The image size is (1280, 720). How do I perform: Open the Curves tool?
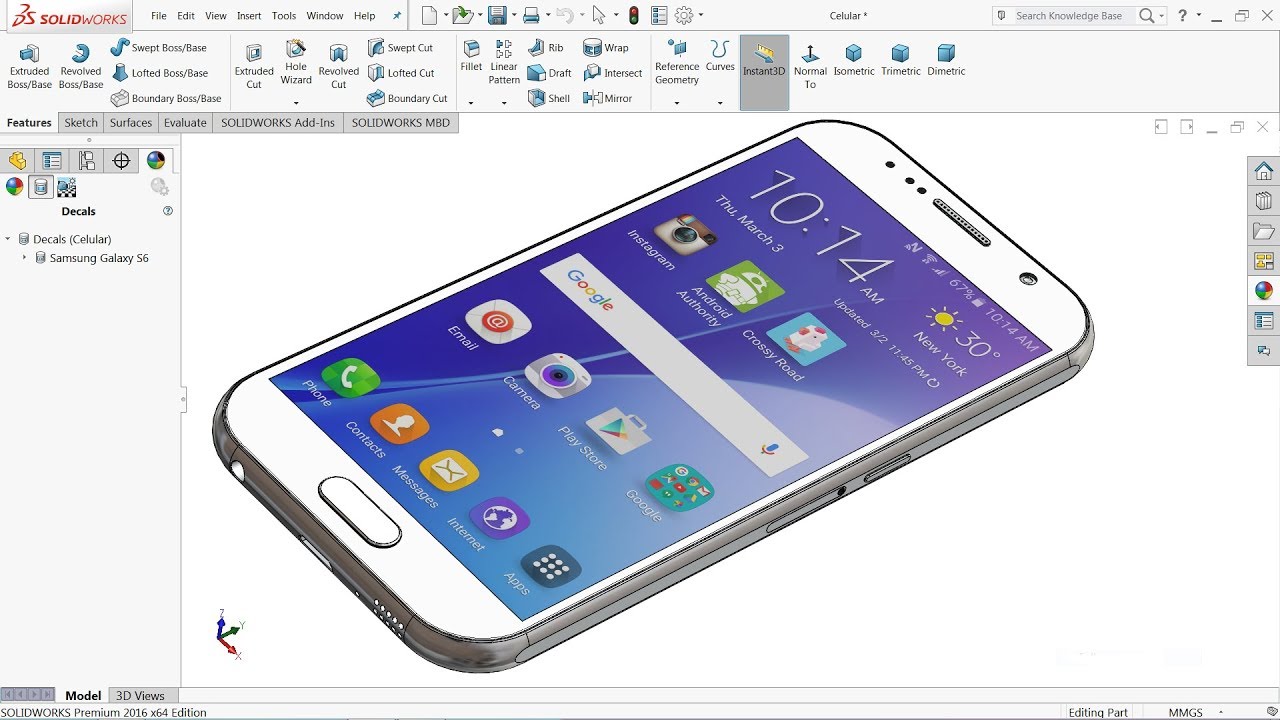[720, 56]
